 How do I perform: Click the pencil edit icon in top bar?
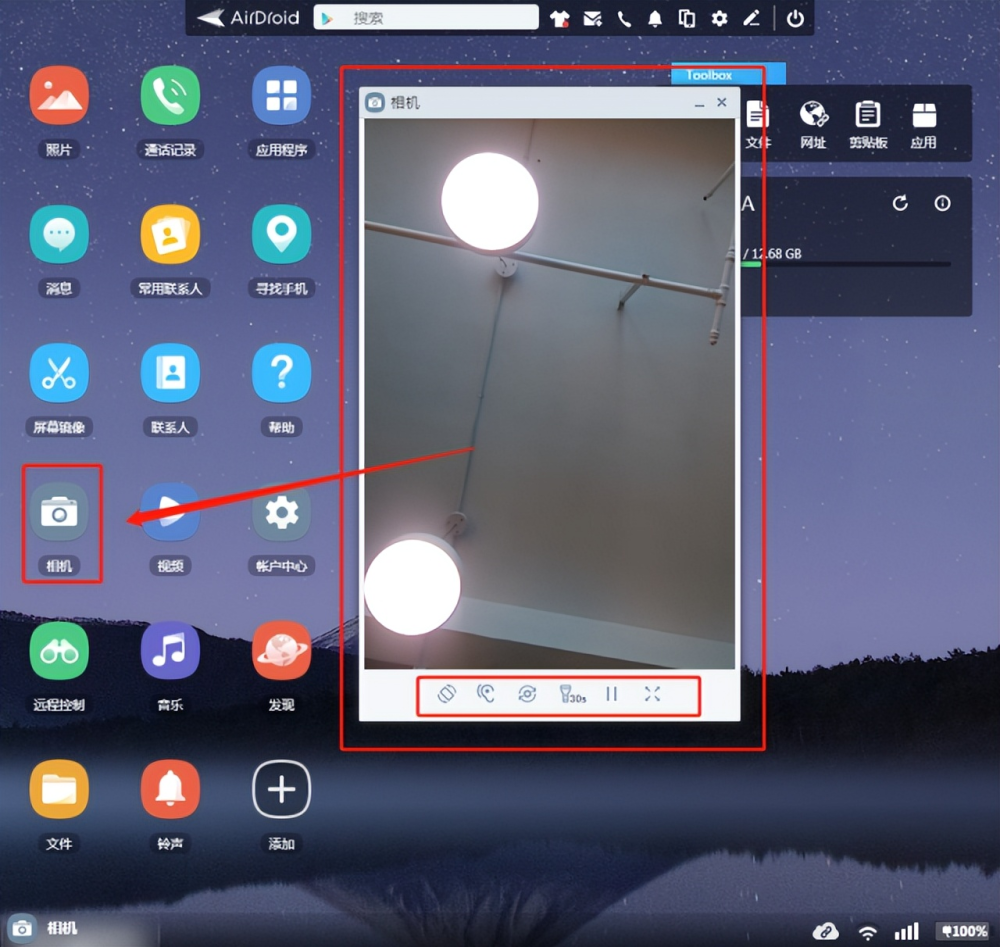[x=751, y=18]
